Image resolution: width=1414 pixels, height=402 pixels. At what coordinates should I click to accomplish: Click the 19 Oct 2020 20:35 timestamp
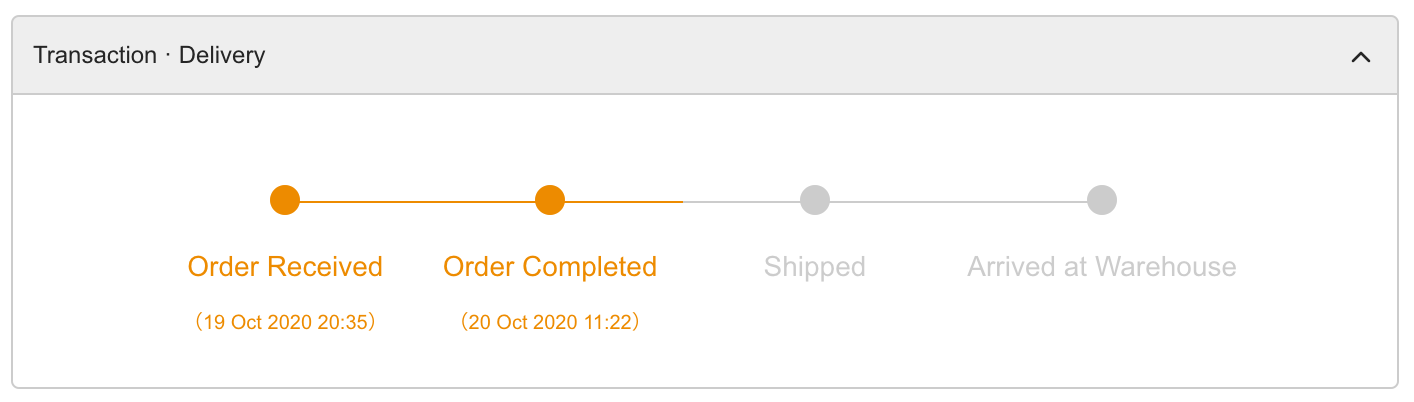pyautogui.click(x=285, y=323)
